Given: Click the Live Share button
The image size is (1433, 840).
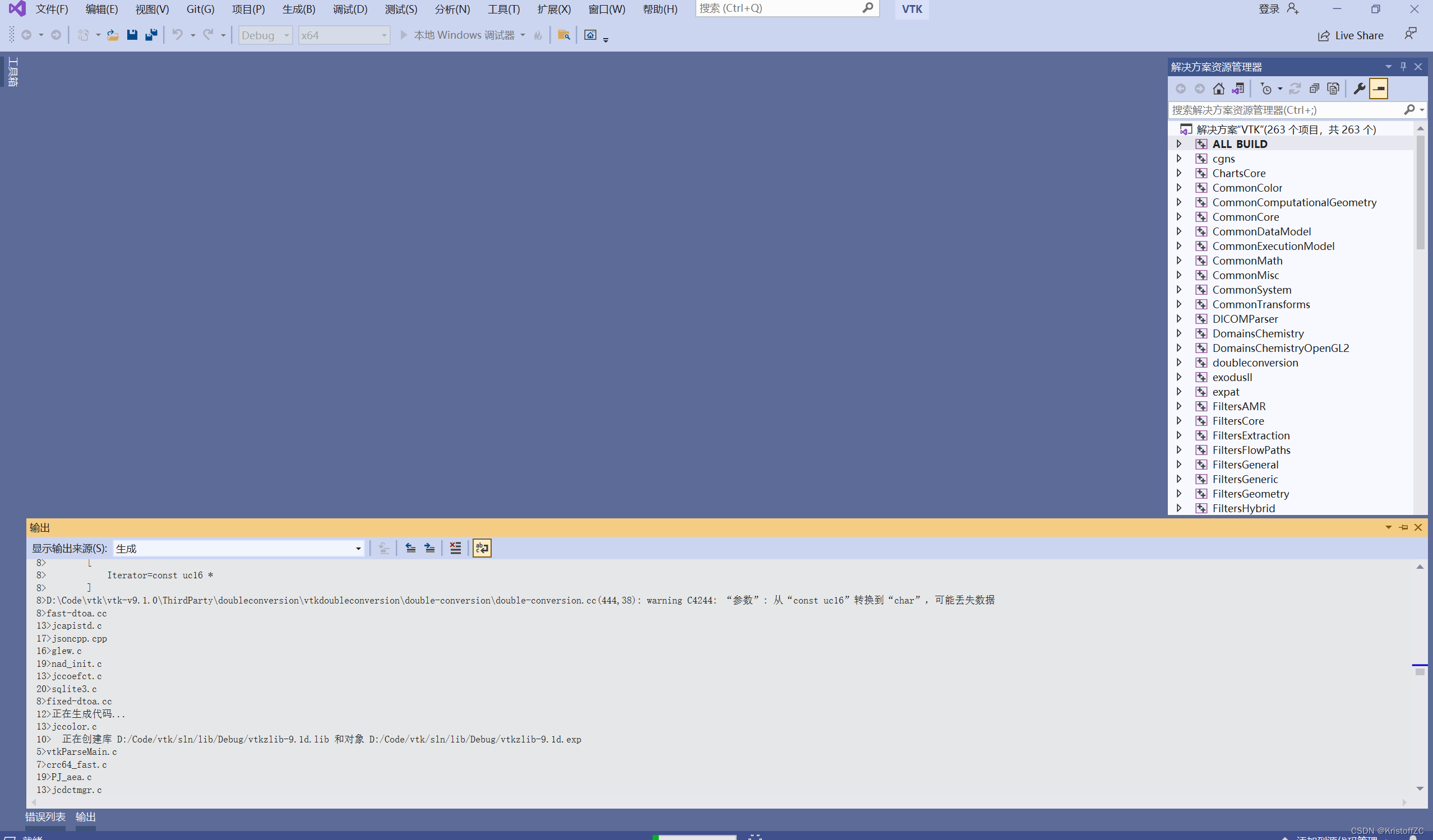Looking at the screenshot, I should pyautogui.click(x=1351, y=35).
